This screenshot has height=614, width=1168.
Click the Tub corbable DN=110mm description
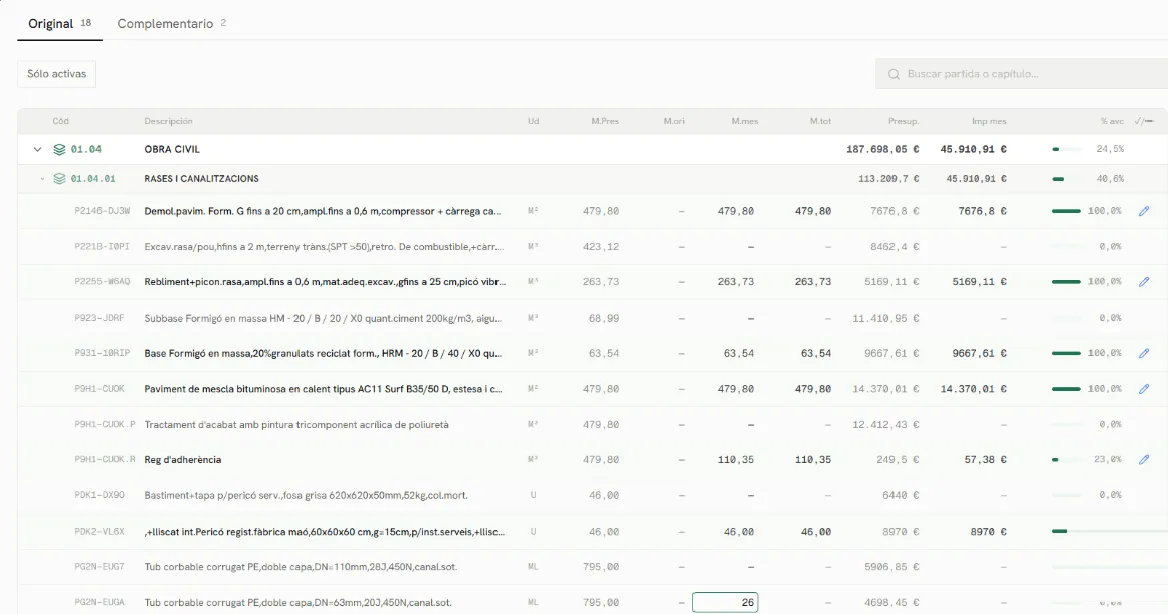tap(301, 567)
